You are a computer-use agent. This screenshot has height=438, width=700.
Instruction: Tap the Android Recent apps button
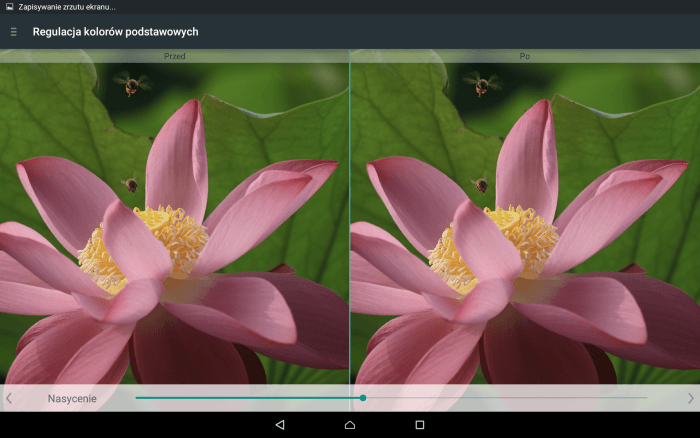[420, 425]
